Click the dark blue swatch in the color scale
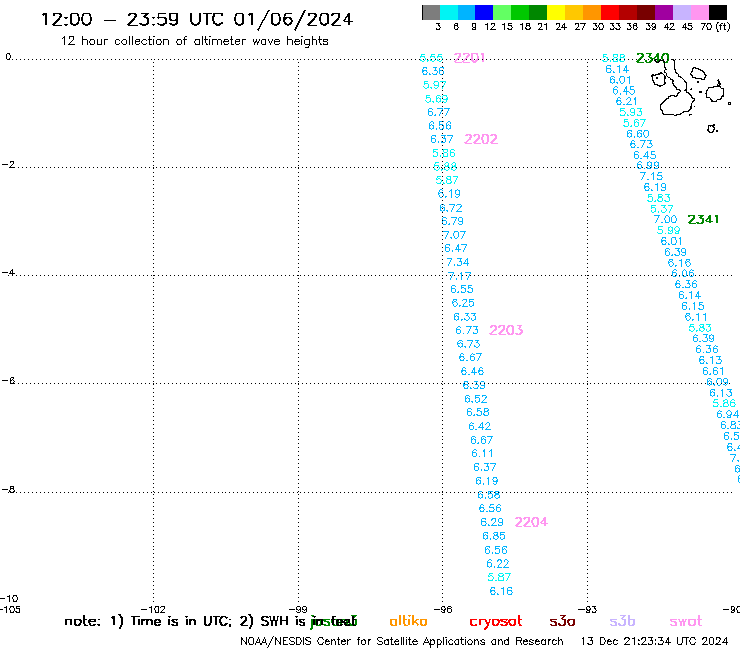 pos(484,12)
